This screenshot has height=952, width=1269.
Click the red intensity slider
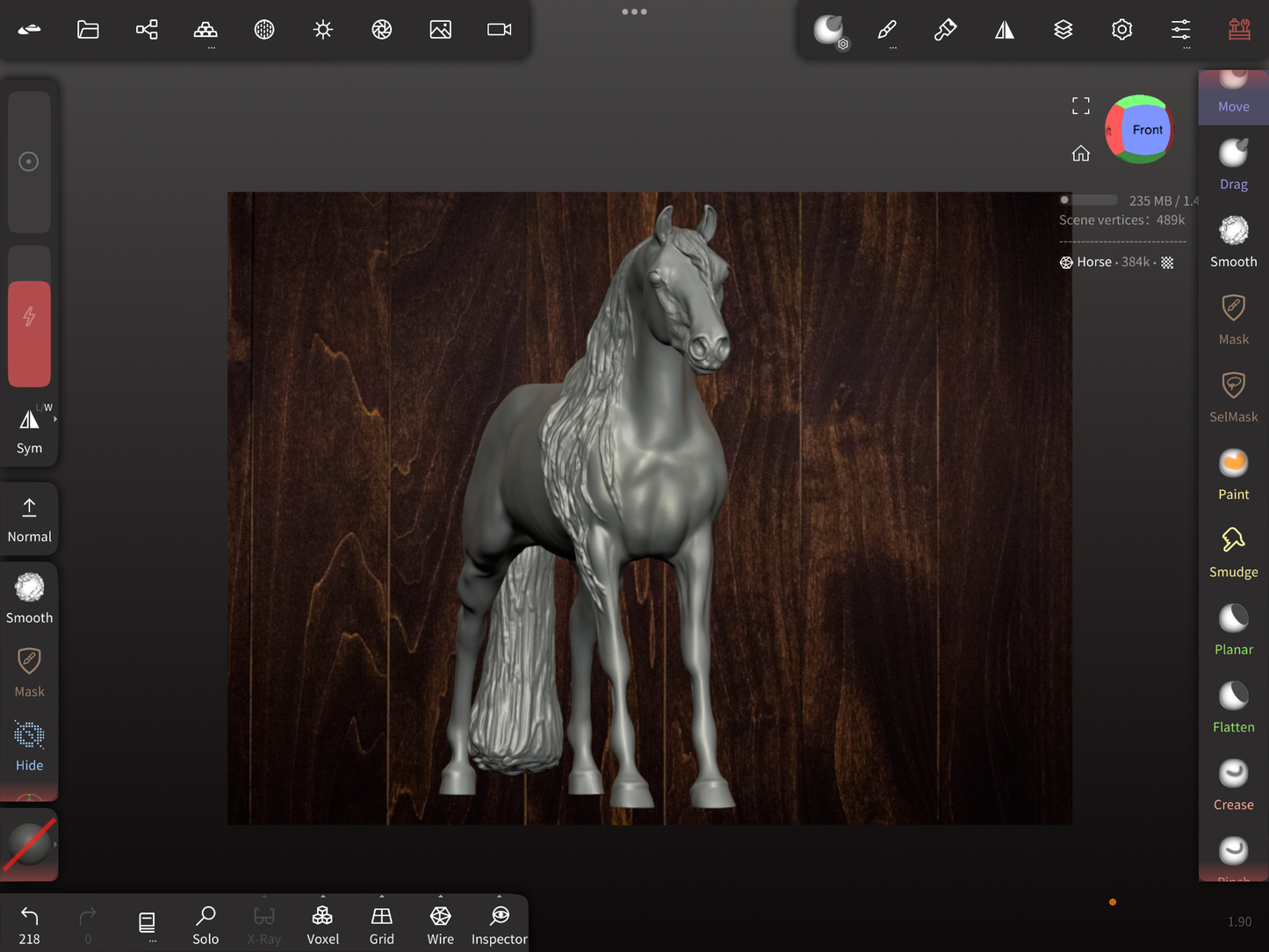29,333
